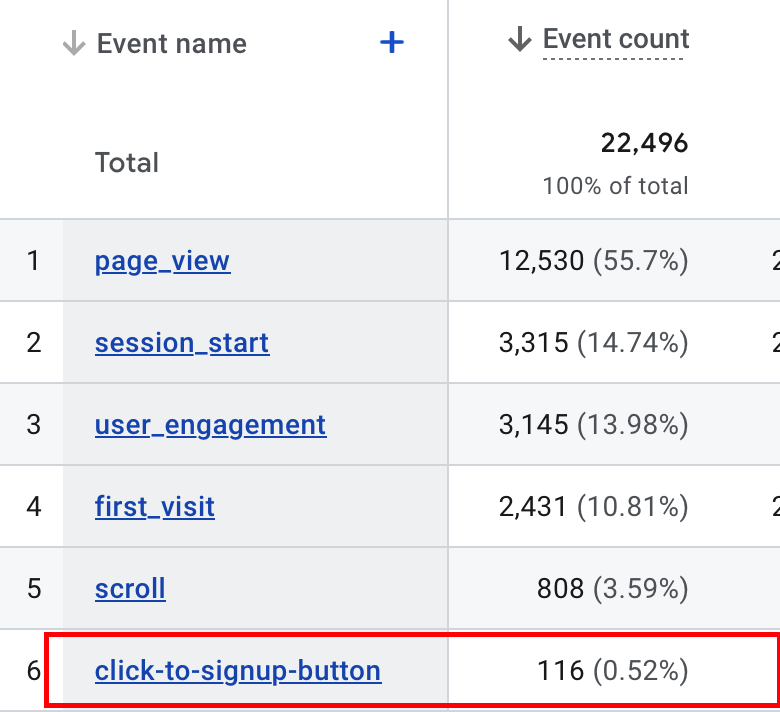Open the user_engagement event link
Viewport: 780px width, 712px height.
click(x=210, y=424)
